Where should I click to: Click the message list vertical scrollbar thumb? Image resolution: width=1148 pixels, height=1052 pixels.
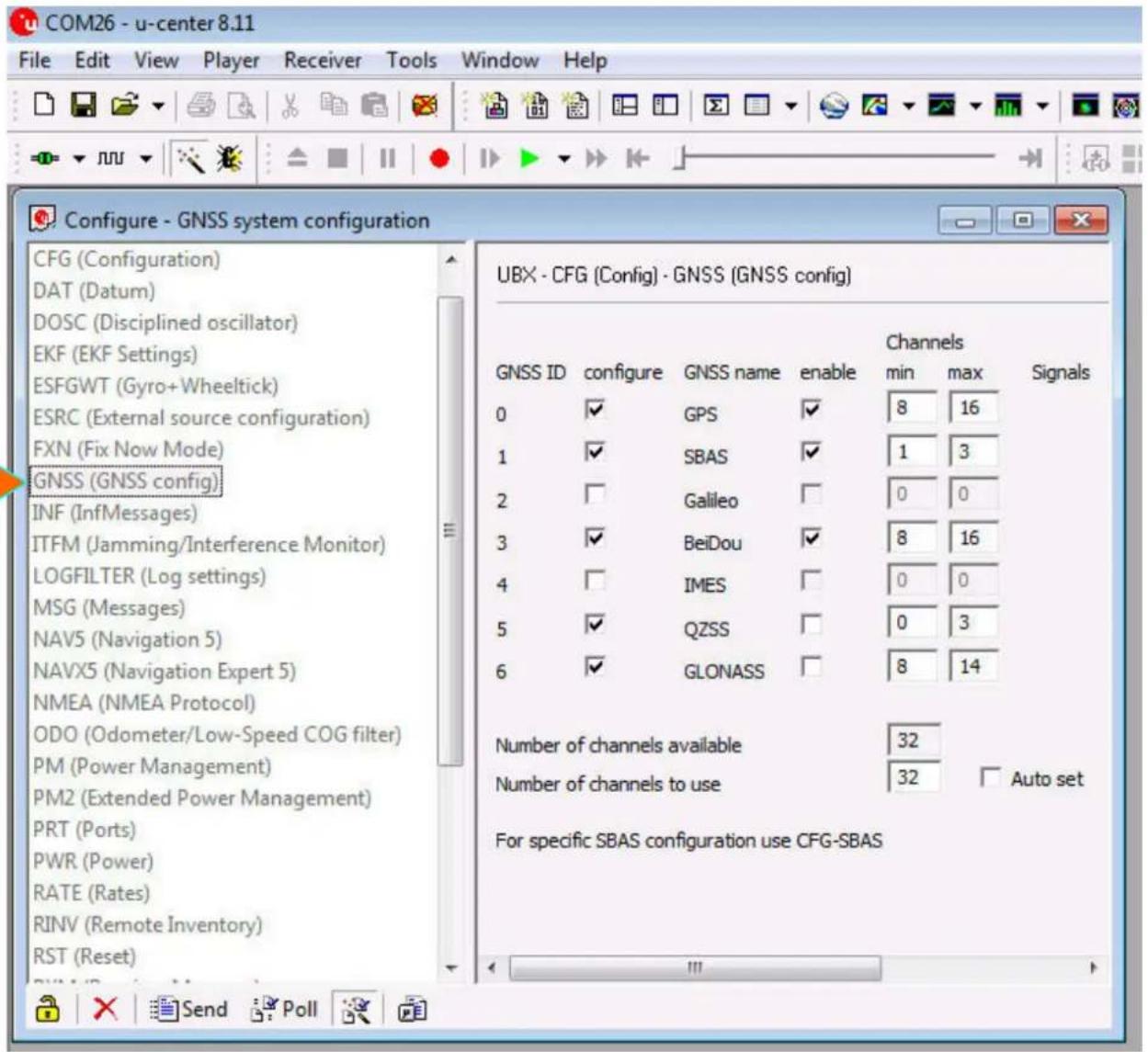tap(450, 530)
